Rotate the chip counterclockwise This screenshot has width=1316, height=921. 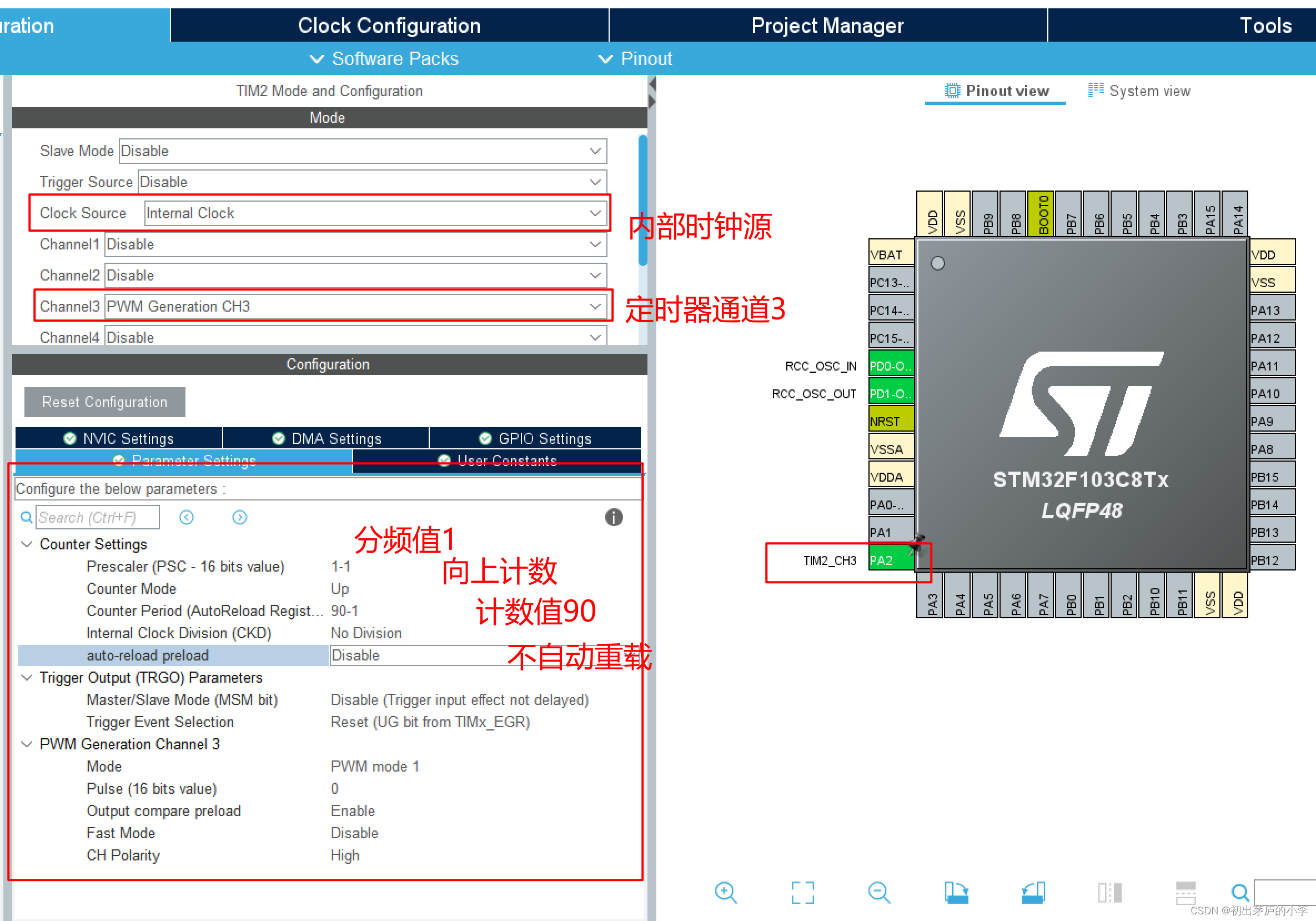coord(1033,892)
